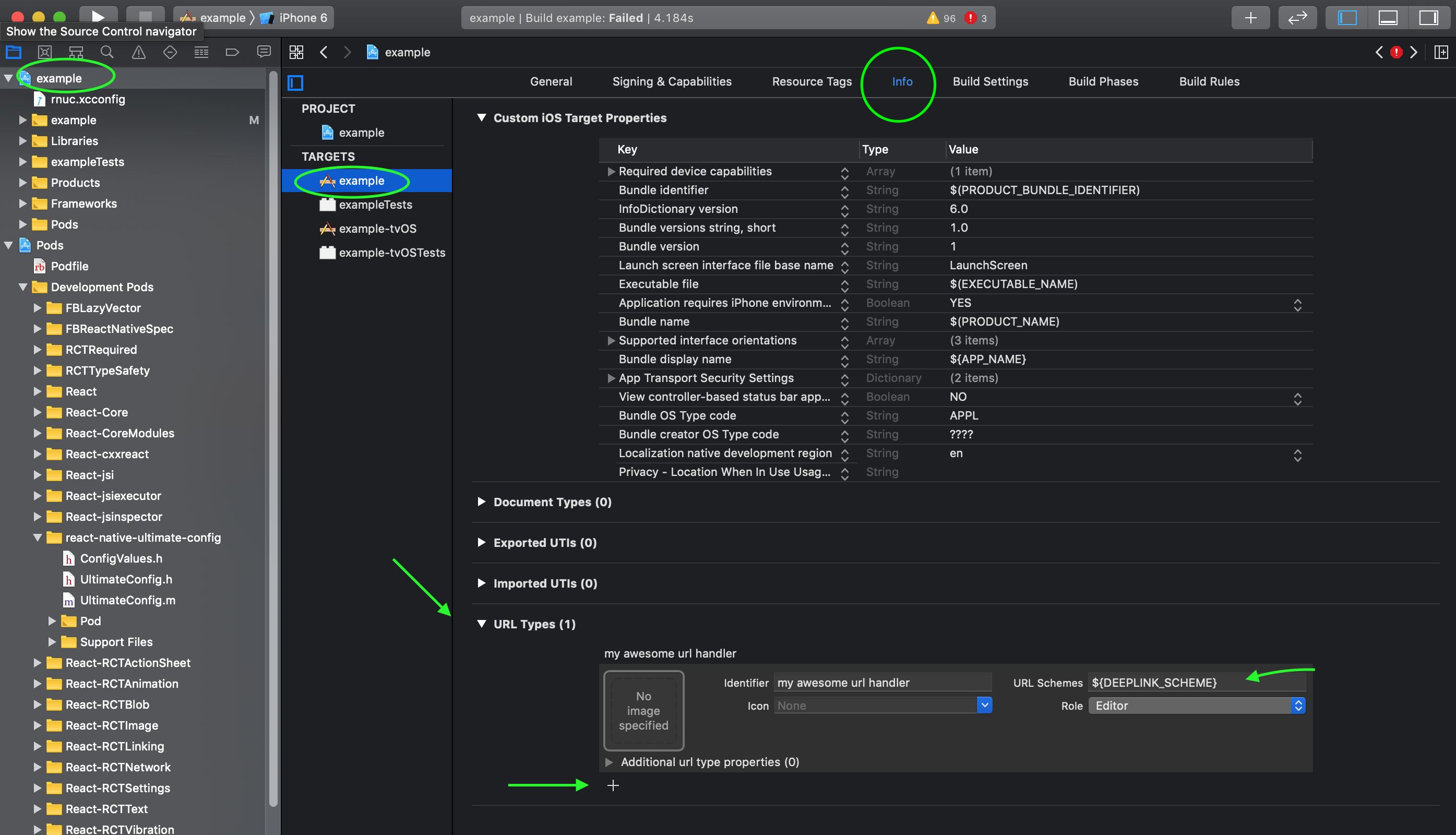Add a new URL type with plus
The height and width of the screenshot is (835, 1456).
coord(613,785)
